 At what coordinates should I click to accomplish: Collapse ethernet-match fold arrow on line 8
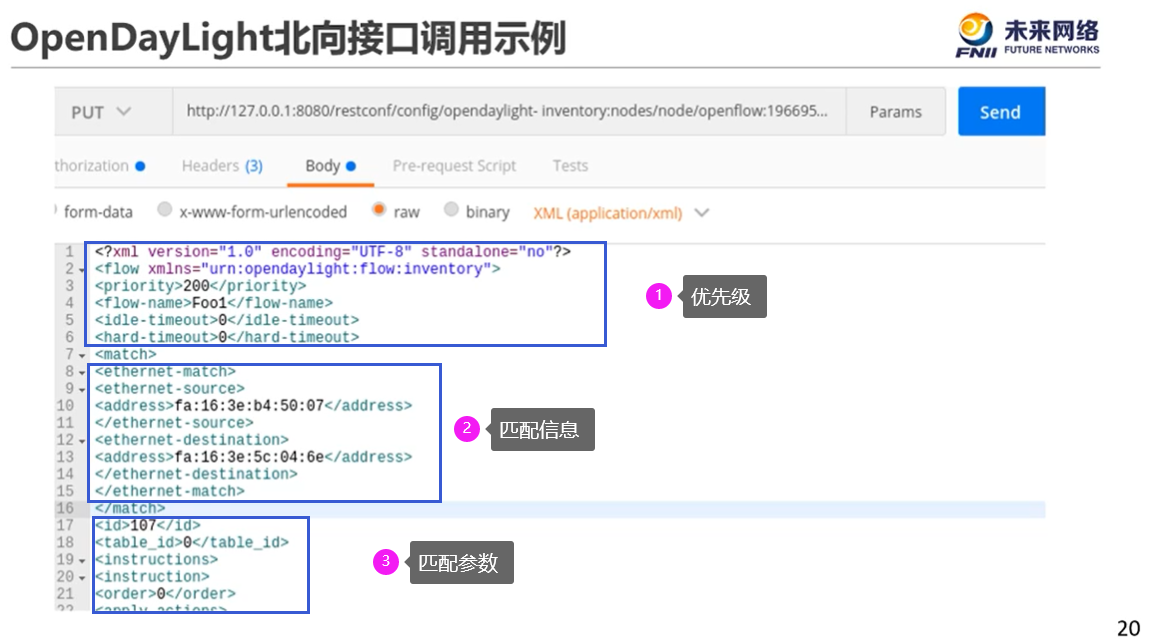[x=81, y=373]
